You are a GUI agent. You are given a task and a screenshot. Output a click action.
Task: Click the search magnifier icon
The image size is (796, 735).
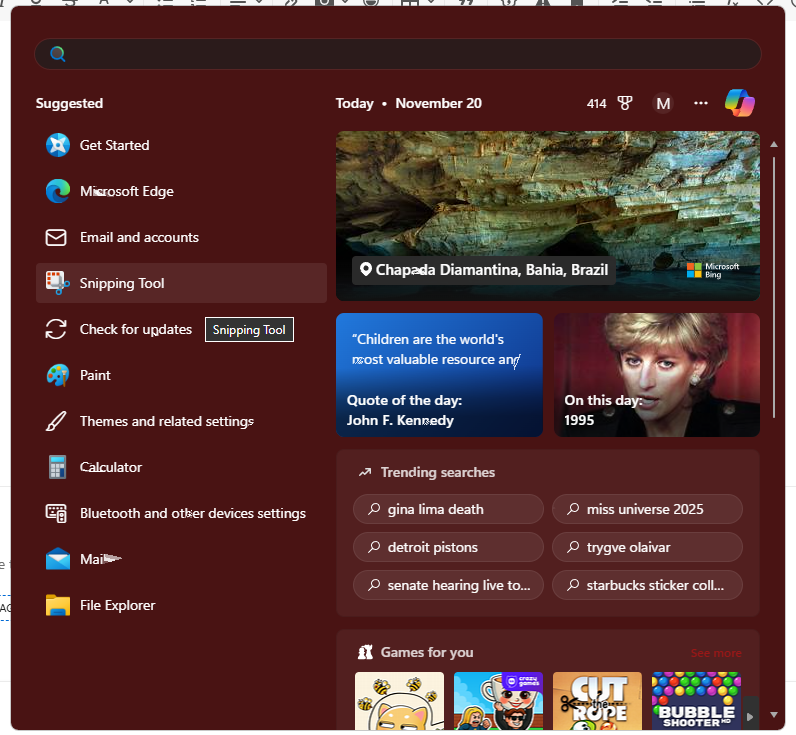click(58, 54)
